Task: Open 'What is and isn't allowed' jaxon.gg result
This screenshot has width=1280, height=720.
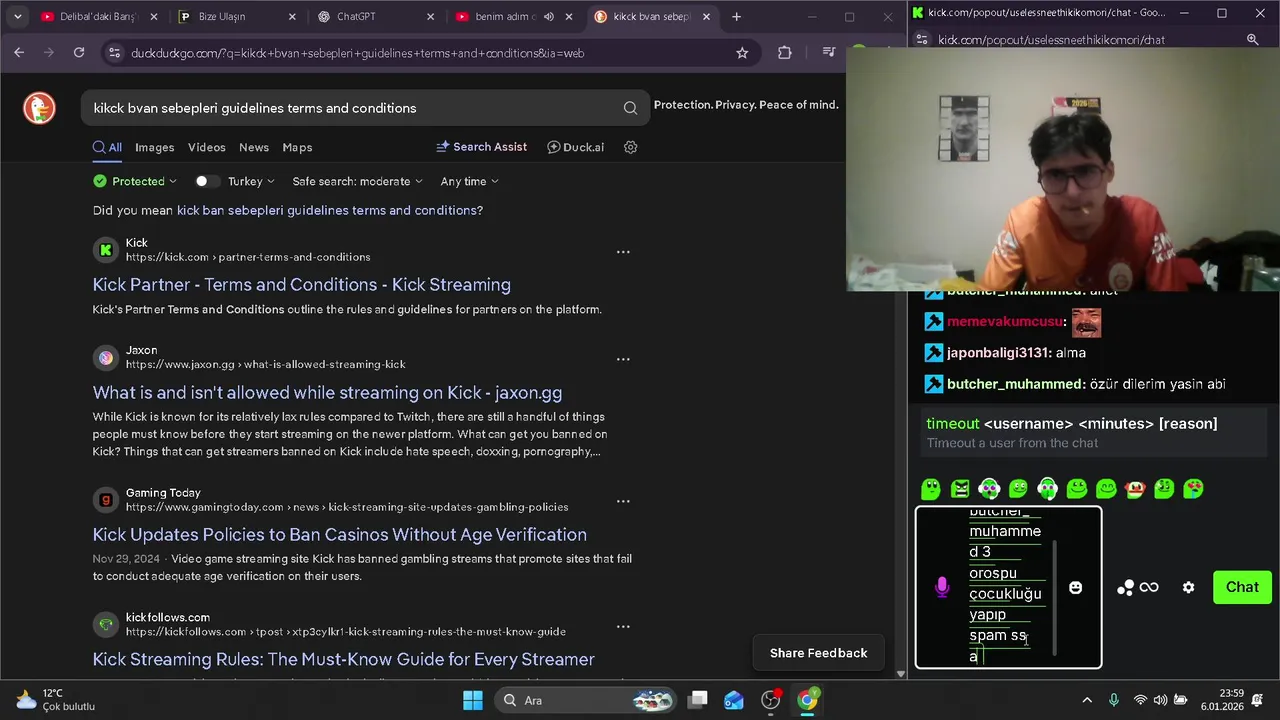Action: point(327,393)
